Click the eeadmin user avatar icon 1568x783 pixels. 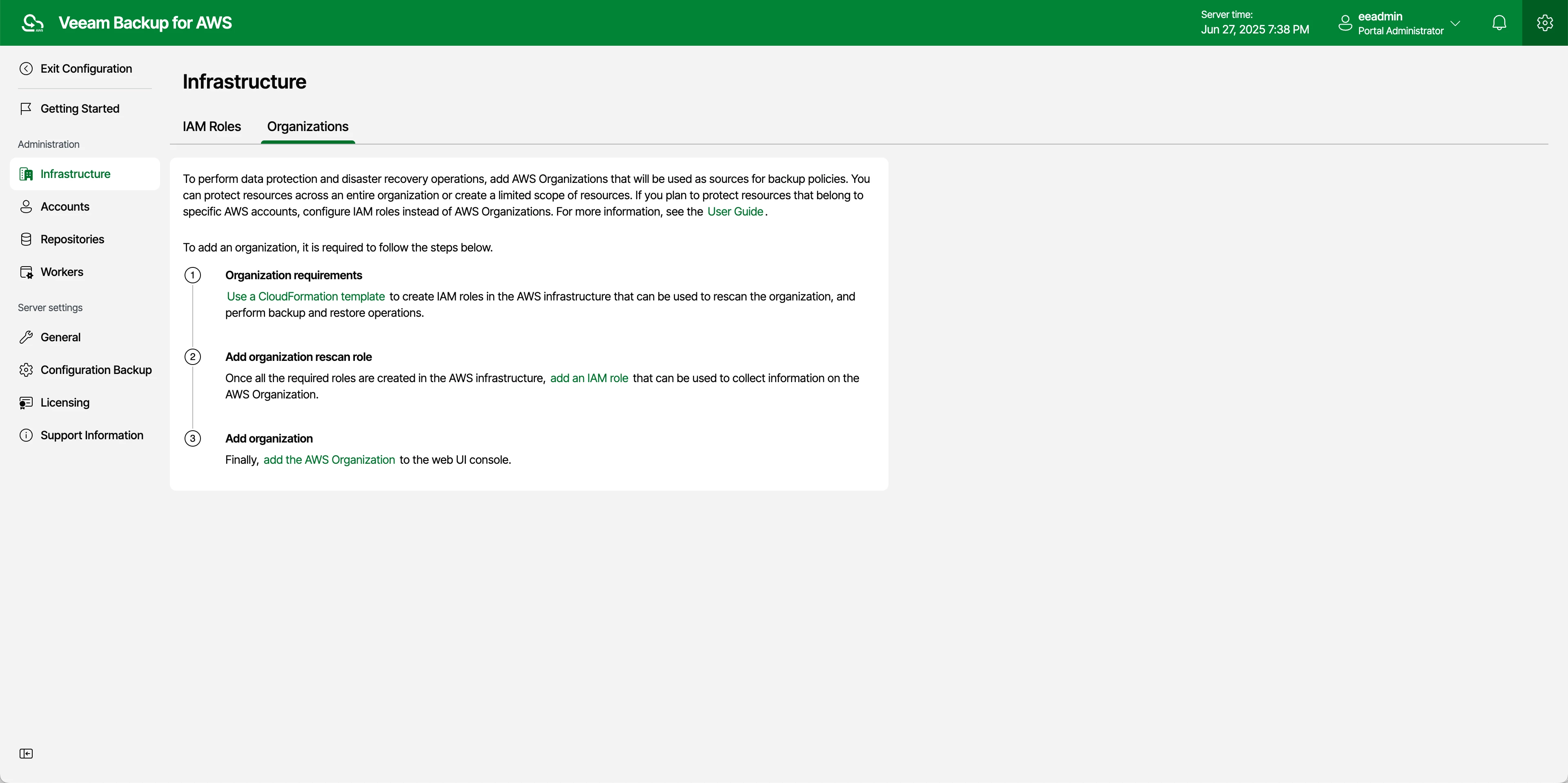point(1345,23)
